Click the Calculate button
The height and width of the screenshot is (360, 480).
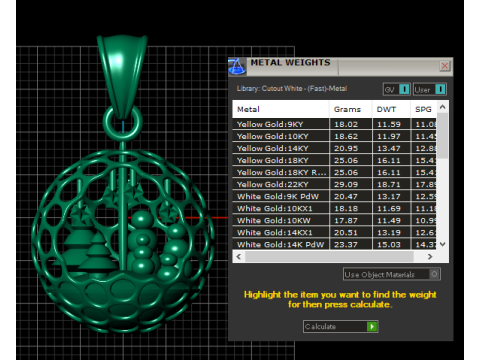[x=340, y=326]
